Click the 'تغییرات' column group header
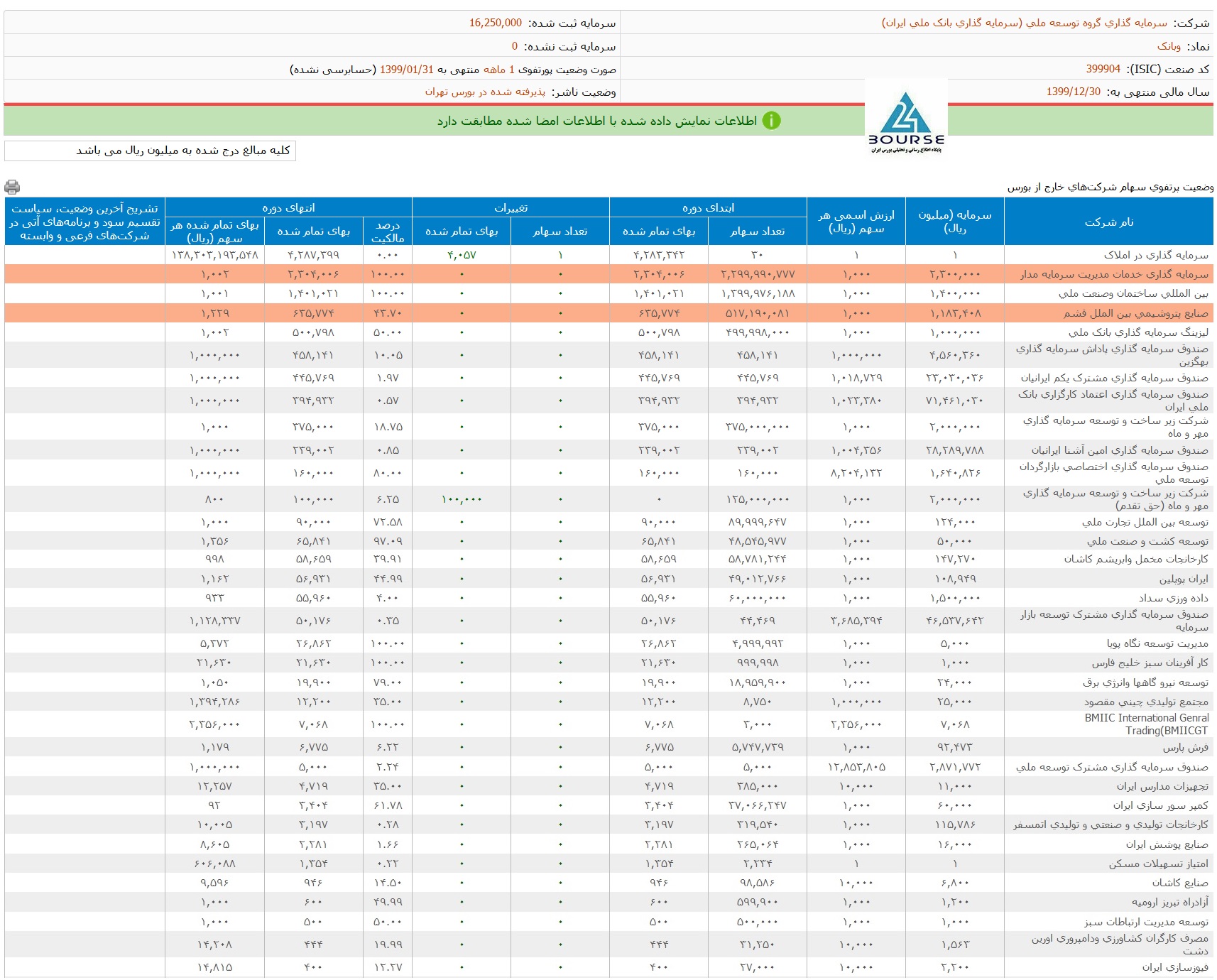 (511, 207)
